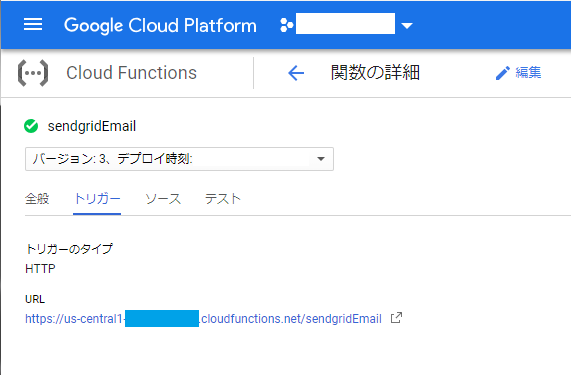
Task: Click the external link icon beside URL
Action: click(x=396, y=318)
